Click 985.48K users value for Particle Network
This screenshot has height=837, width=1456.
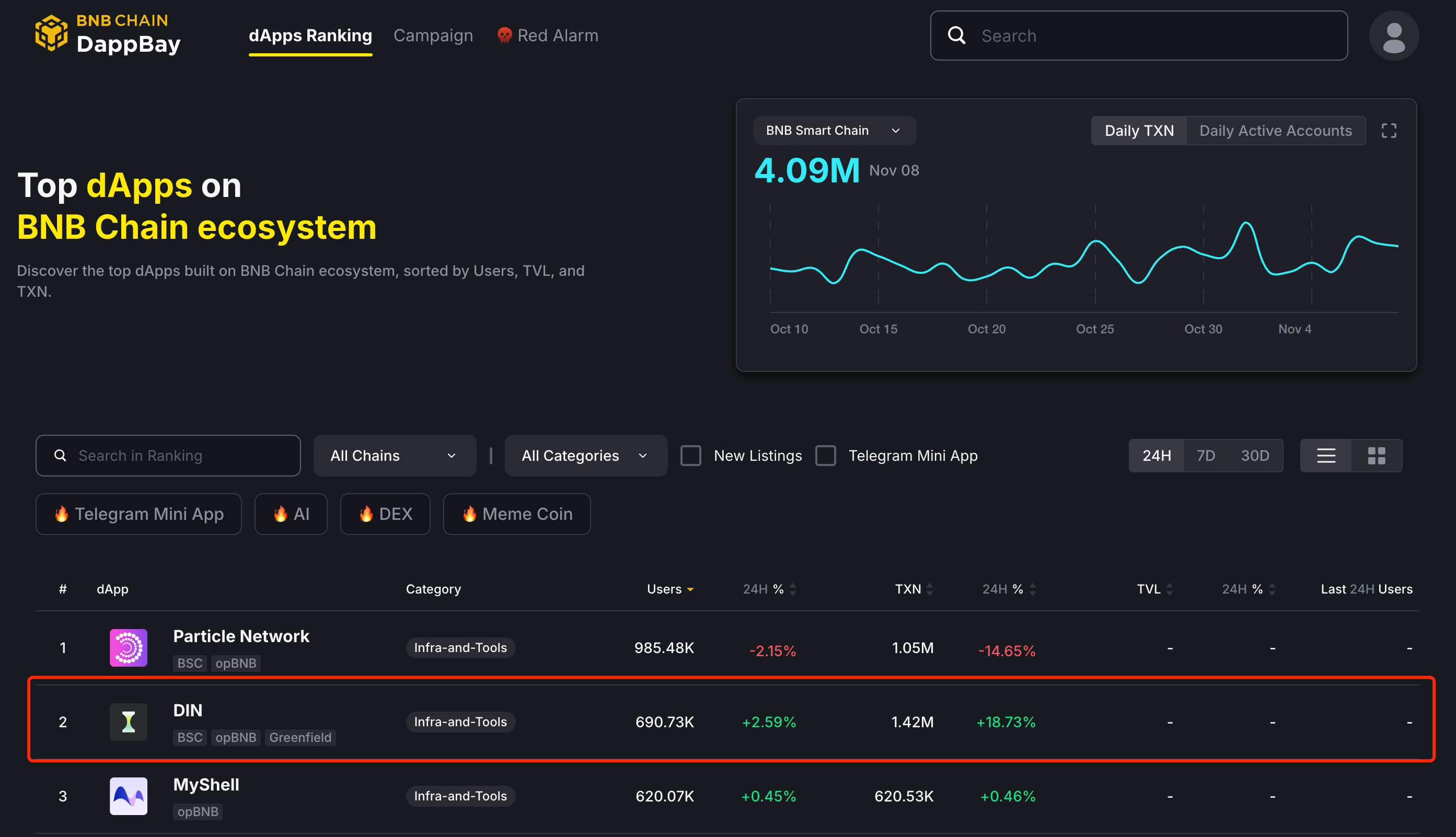664,648
